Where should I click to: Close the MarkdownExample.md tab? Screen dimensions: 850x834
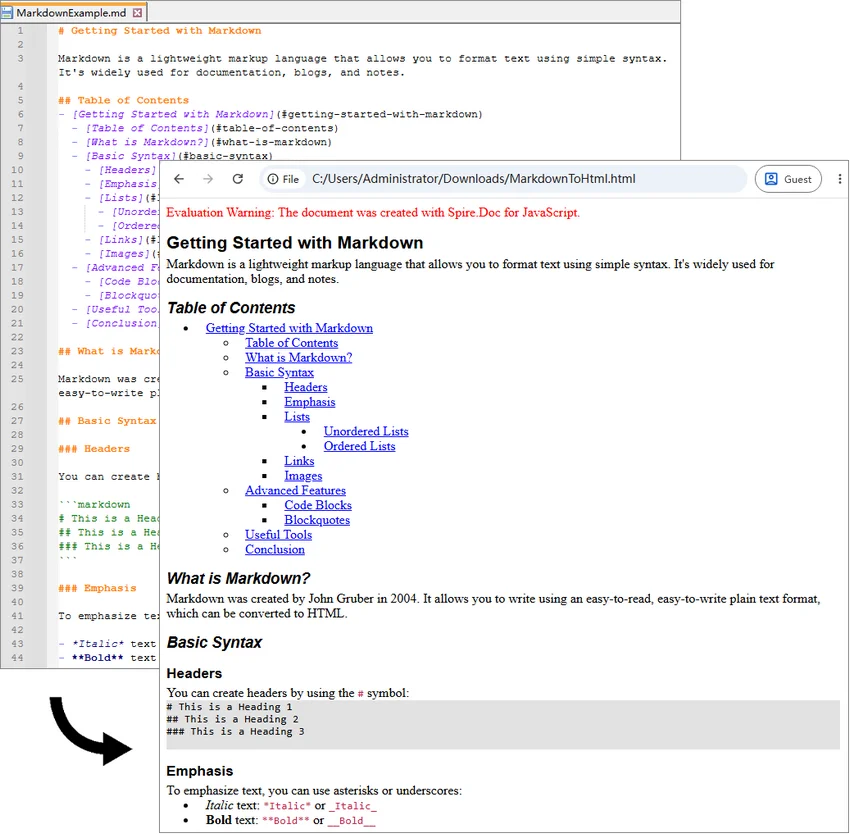(x=138, y=12)
